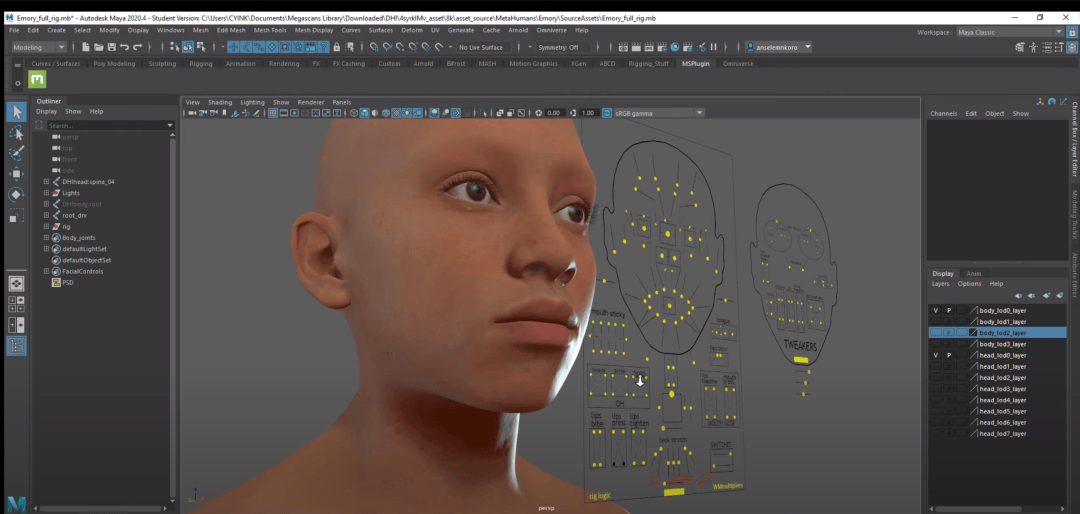Screen dimensions: 1080x514
Task: Click the Undo arrow icon
Action: 122,47
